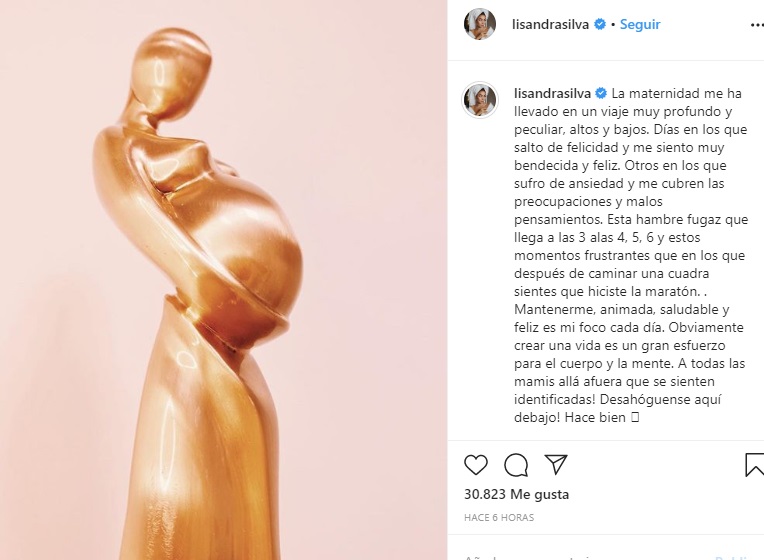Open the post timestamp Hace 6 horas
The height and width of the screenshot is (560, 764).
pos(499,518)
